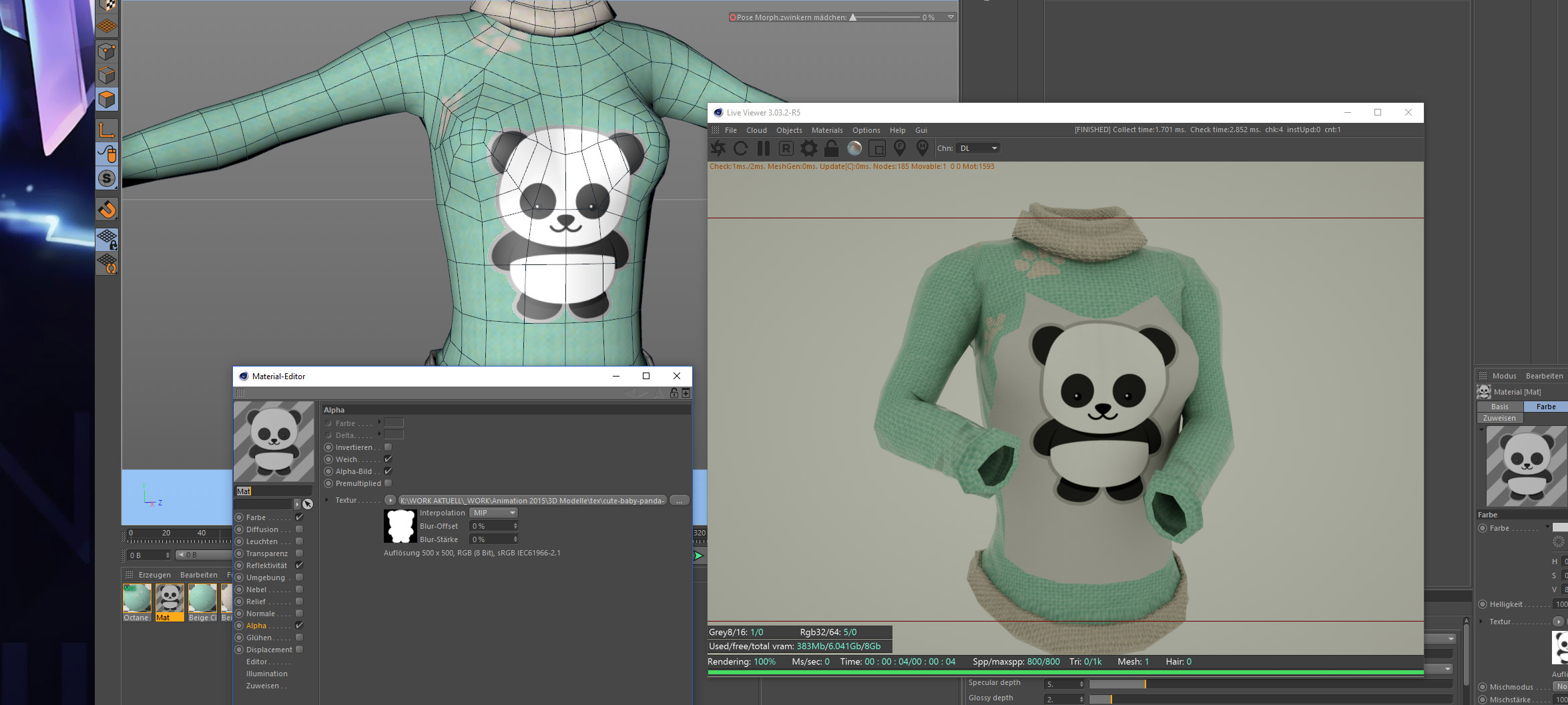Click the texture browse '...' button
The height and width of the screenshot is (705, 1568).
point(679,501)
